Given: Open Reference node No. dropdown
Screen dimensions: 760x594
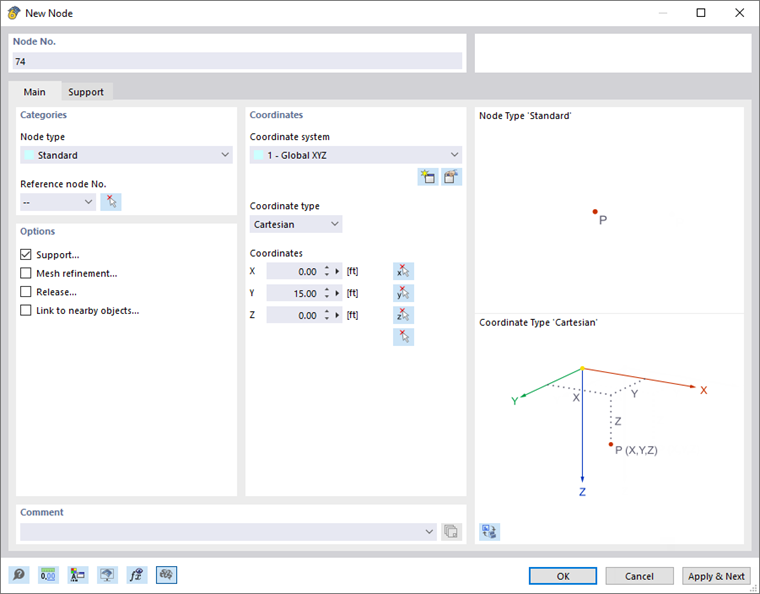Looking at the screenshot, I should pyautogui.click(x=58, y=202).
